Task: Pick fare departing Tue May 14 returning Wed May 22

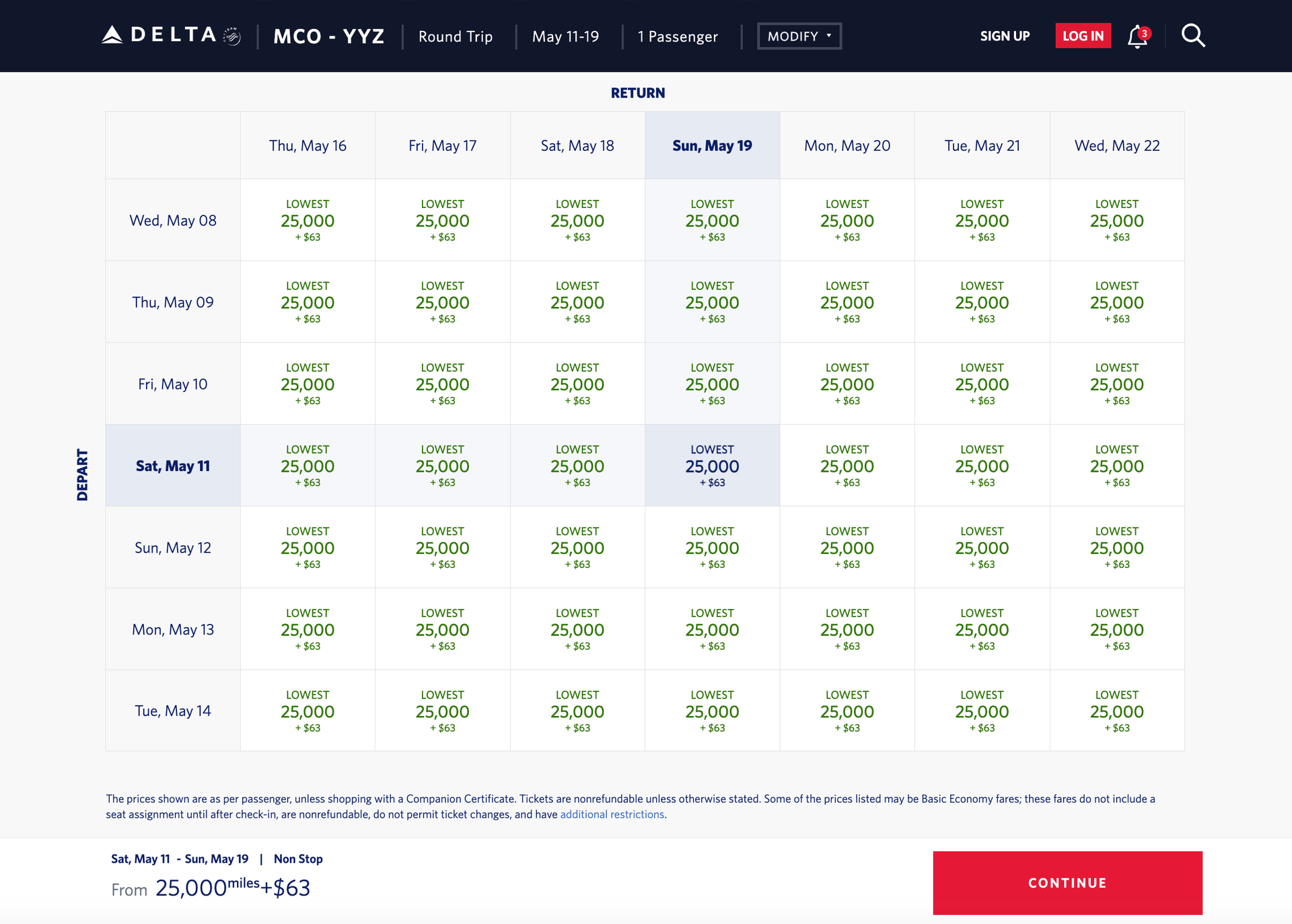Action: (1117, 710)
